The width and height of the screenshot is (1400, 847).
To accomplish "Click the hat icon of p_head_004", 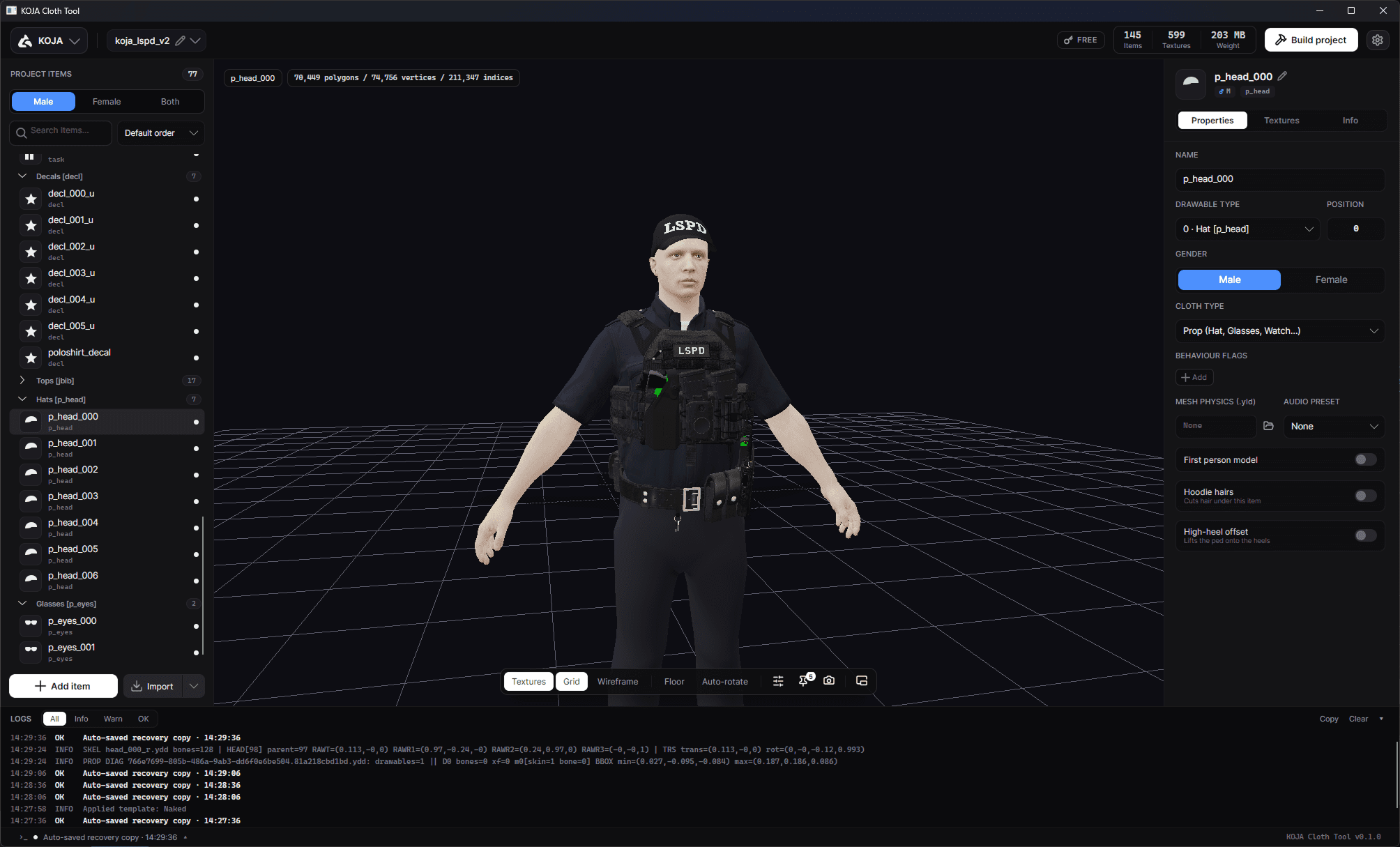I will 31,528.
